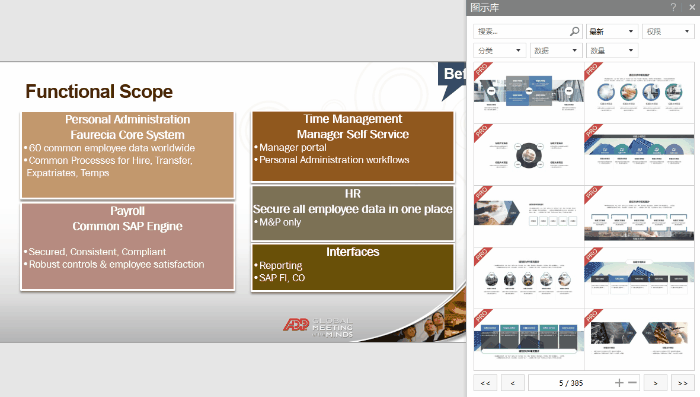Select the template with blue-gray tiled photo banner
The width and height of the screenshot is (700, 397).
tap(529, 93)
